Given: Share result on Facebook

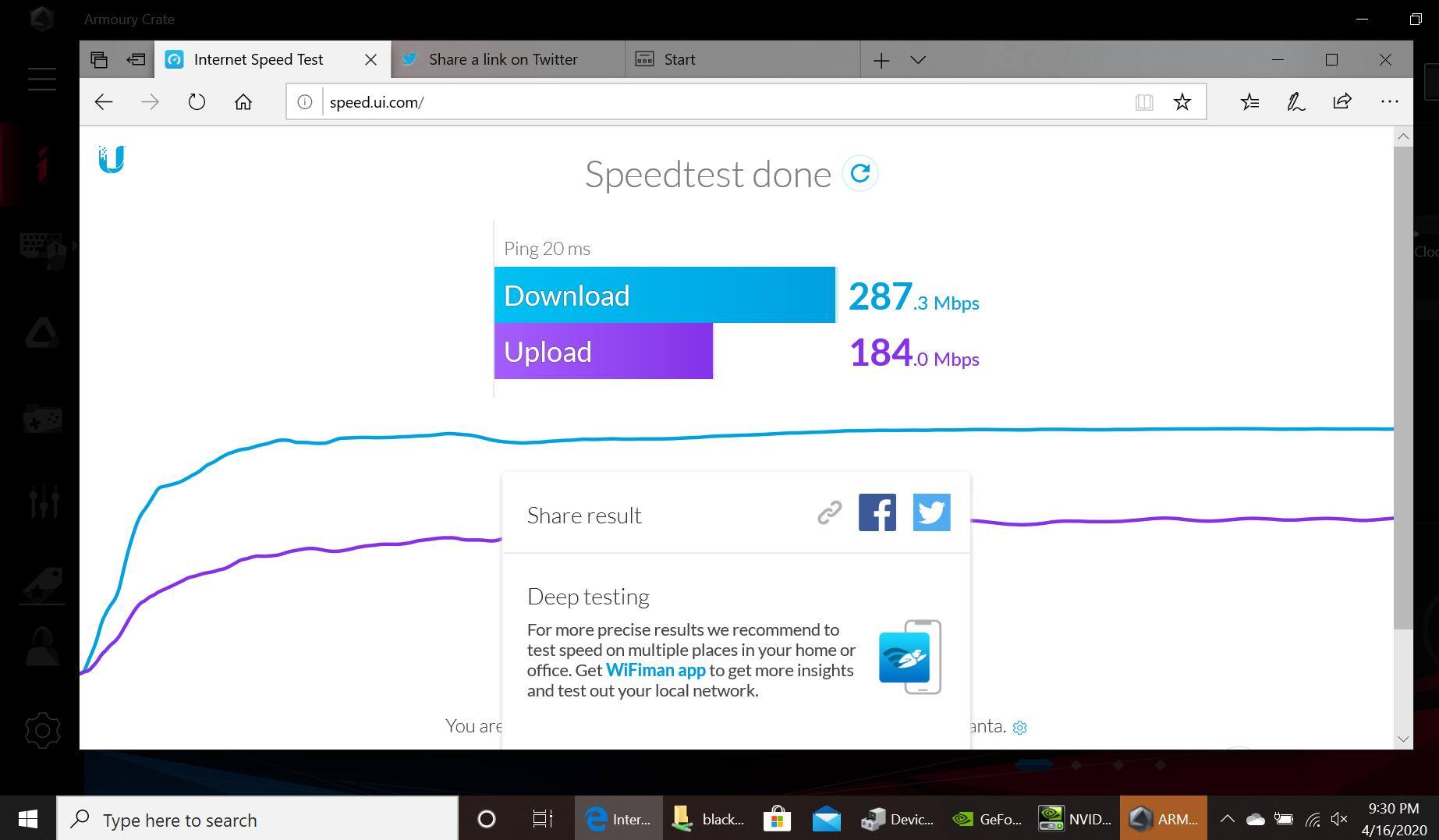Looking at the screenshot, I should [x=877, y=512].
